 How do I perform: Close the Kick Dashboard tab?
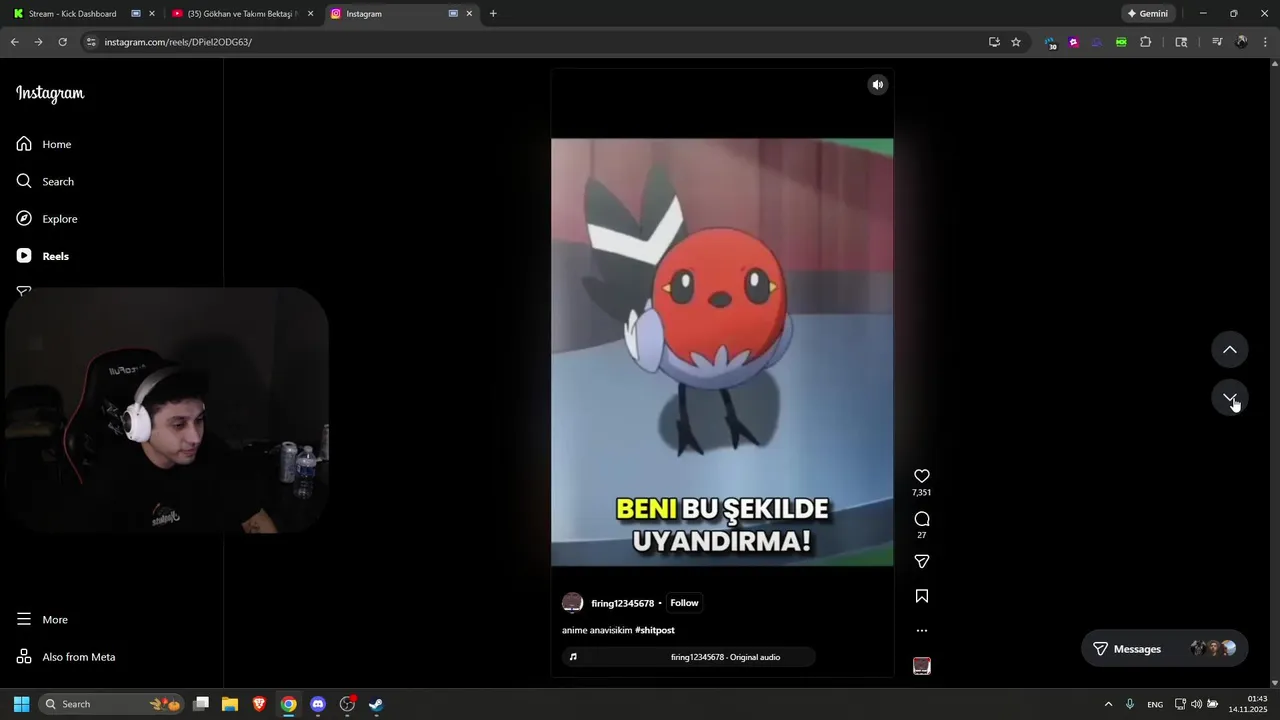tap(152, 14)
